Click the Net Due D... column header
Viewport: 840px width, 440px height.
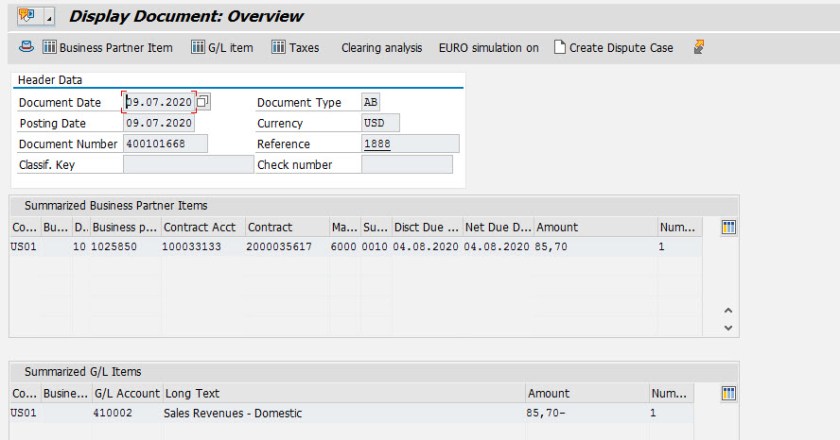coord(498,227)
